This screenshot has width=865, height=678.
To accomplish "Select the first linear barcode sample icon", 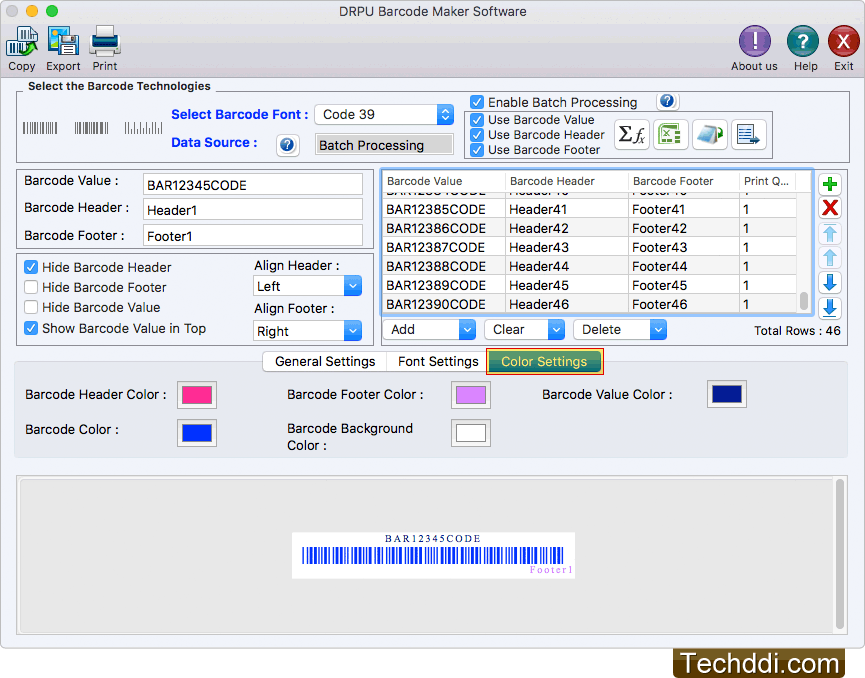I will click(40, 129).
